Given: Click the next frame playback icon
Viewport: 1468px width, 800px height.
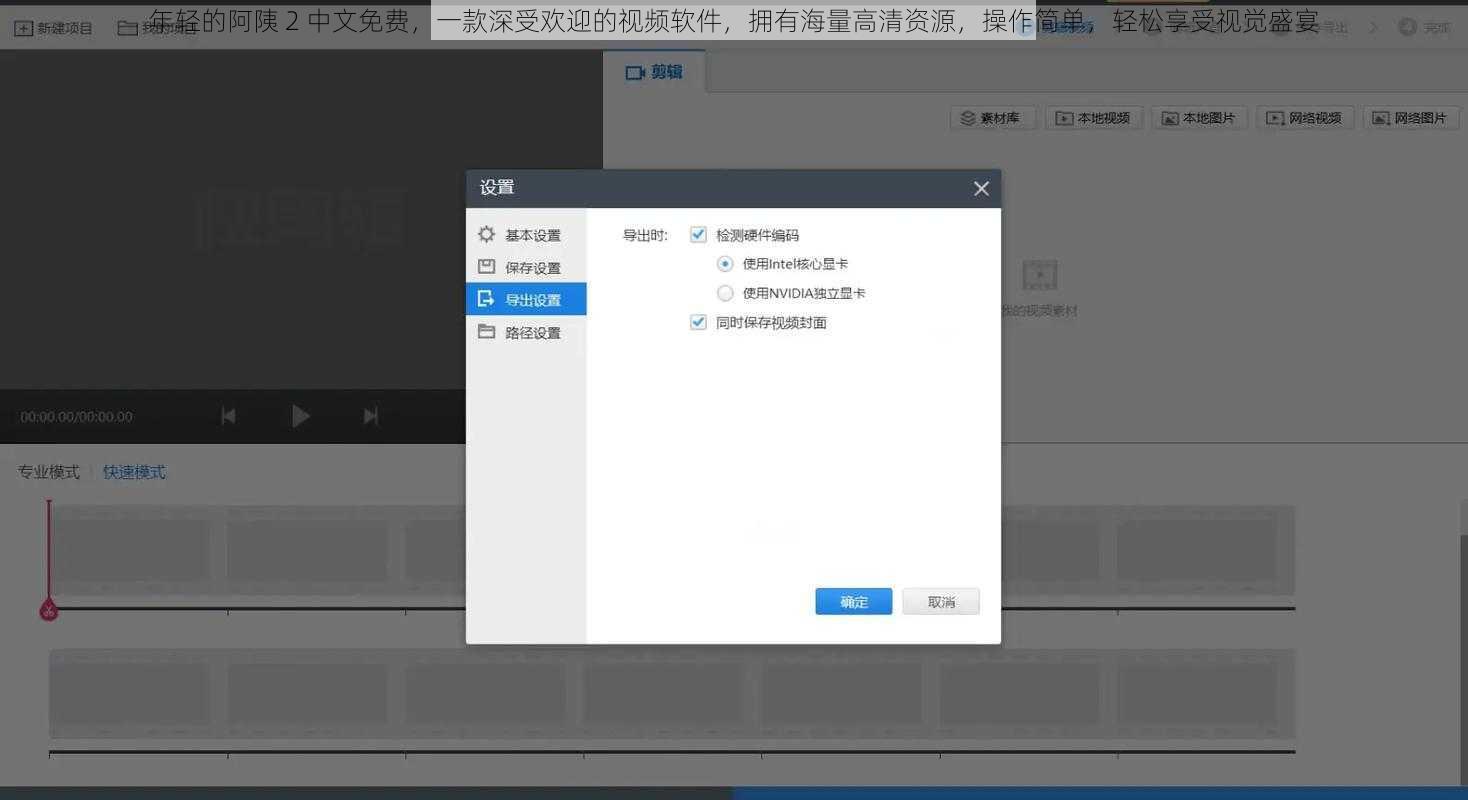Looking at the screenshot, I should coord(371,416).
